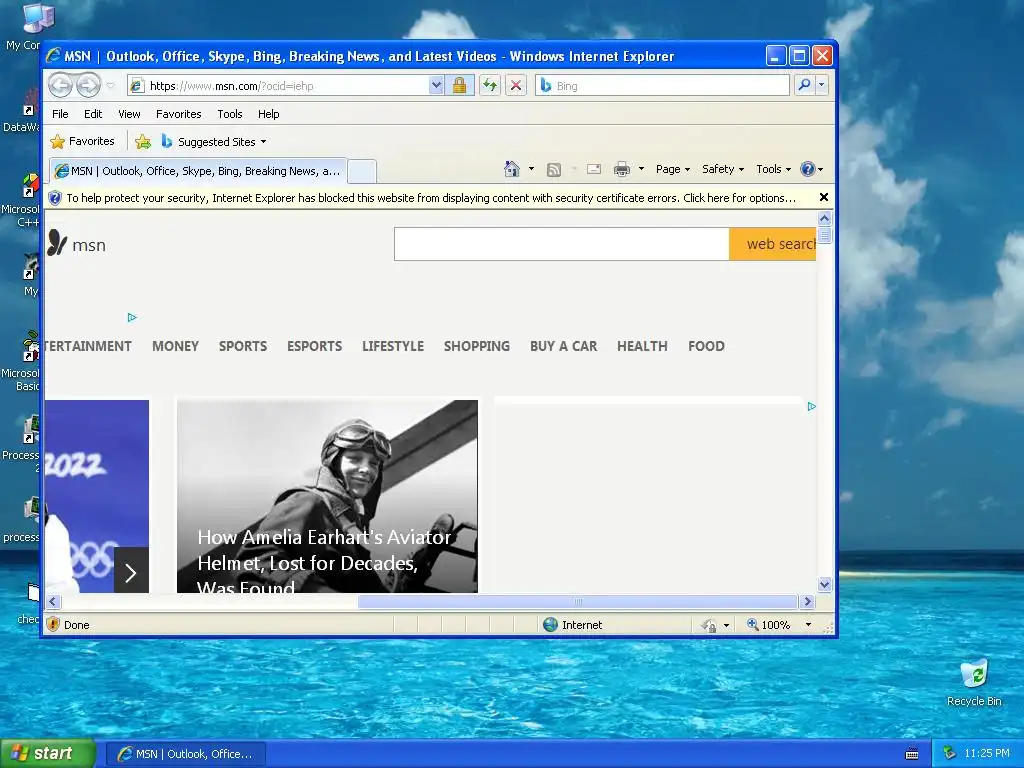Open the SPORTS section link
This screenshot has height=768, width=1024.
[243, 346]
